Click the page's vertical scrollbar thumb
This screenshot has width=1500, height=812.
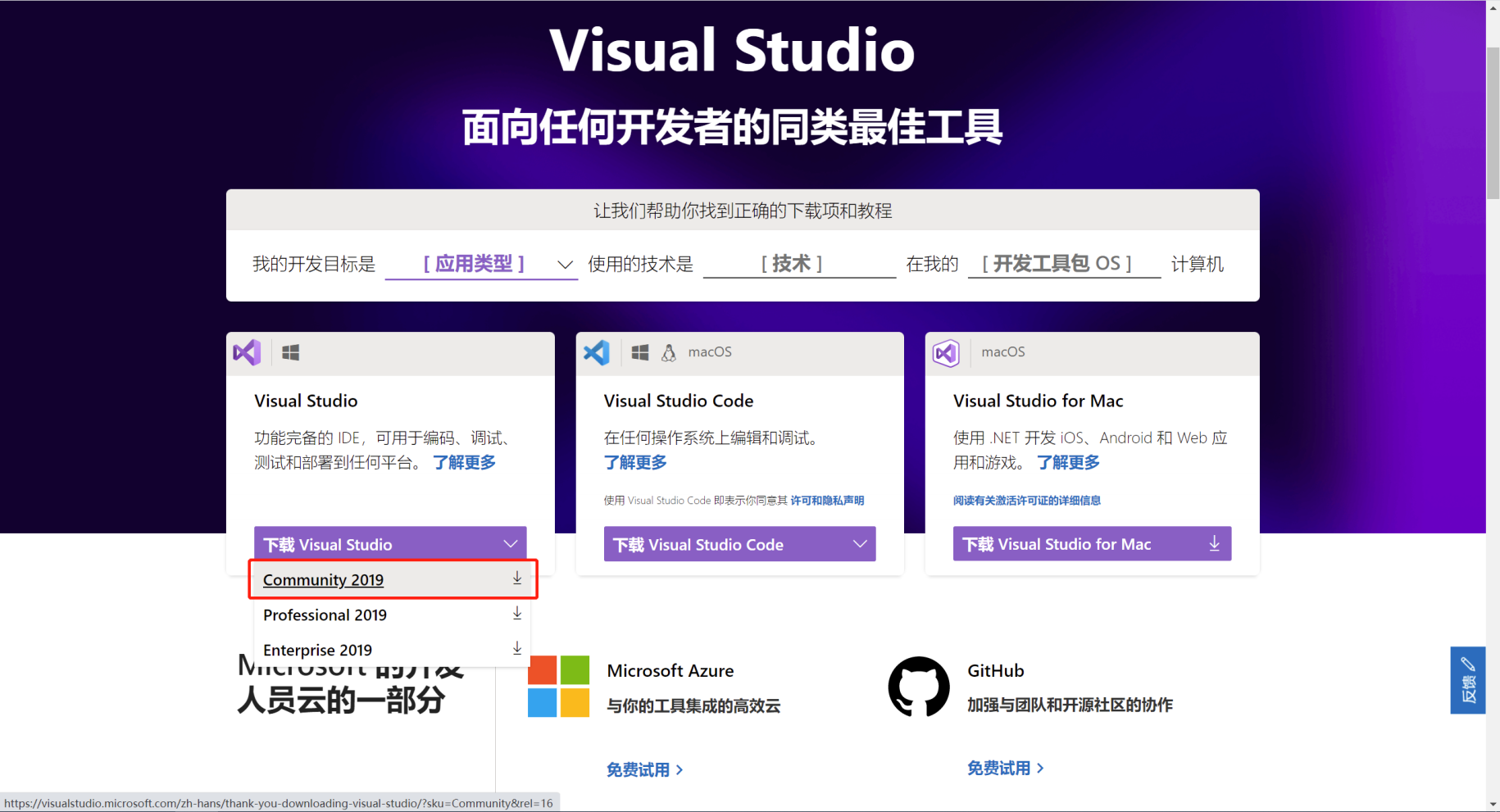1493,123
